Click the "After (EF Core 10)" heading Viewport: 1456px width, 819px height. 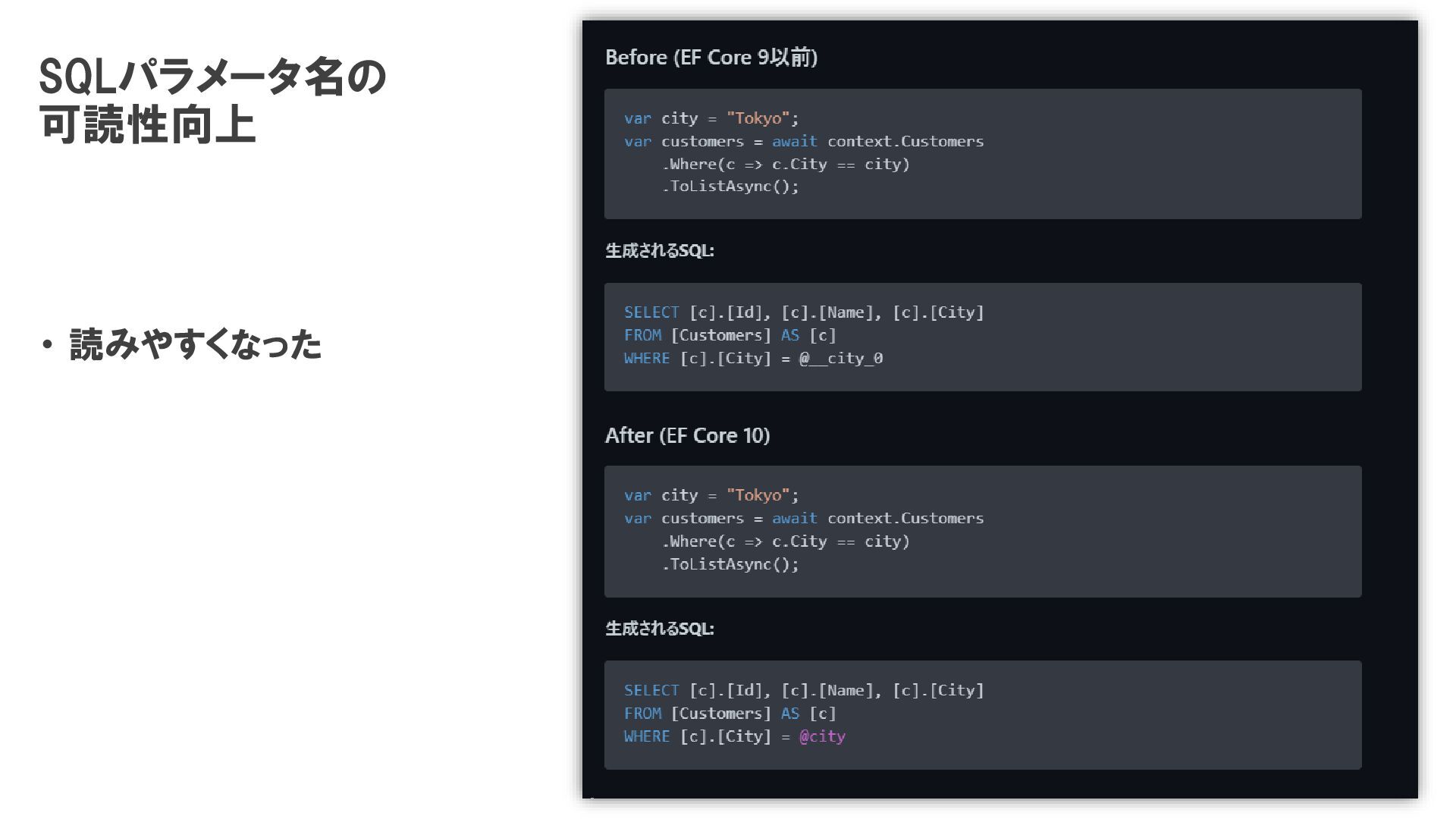(x=687, y=435)
